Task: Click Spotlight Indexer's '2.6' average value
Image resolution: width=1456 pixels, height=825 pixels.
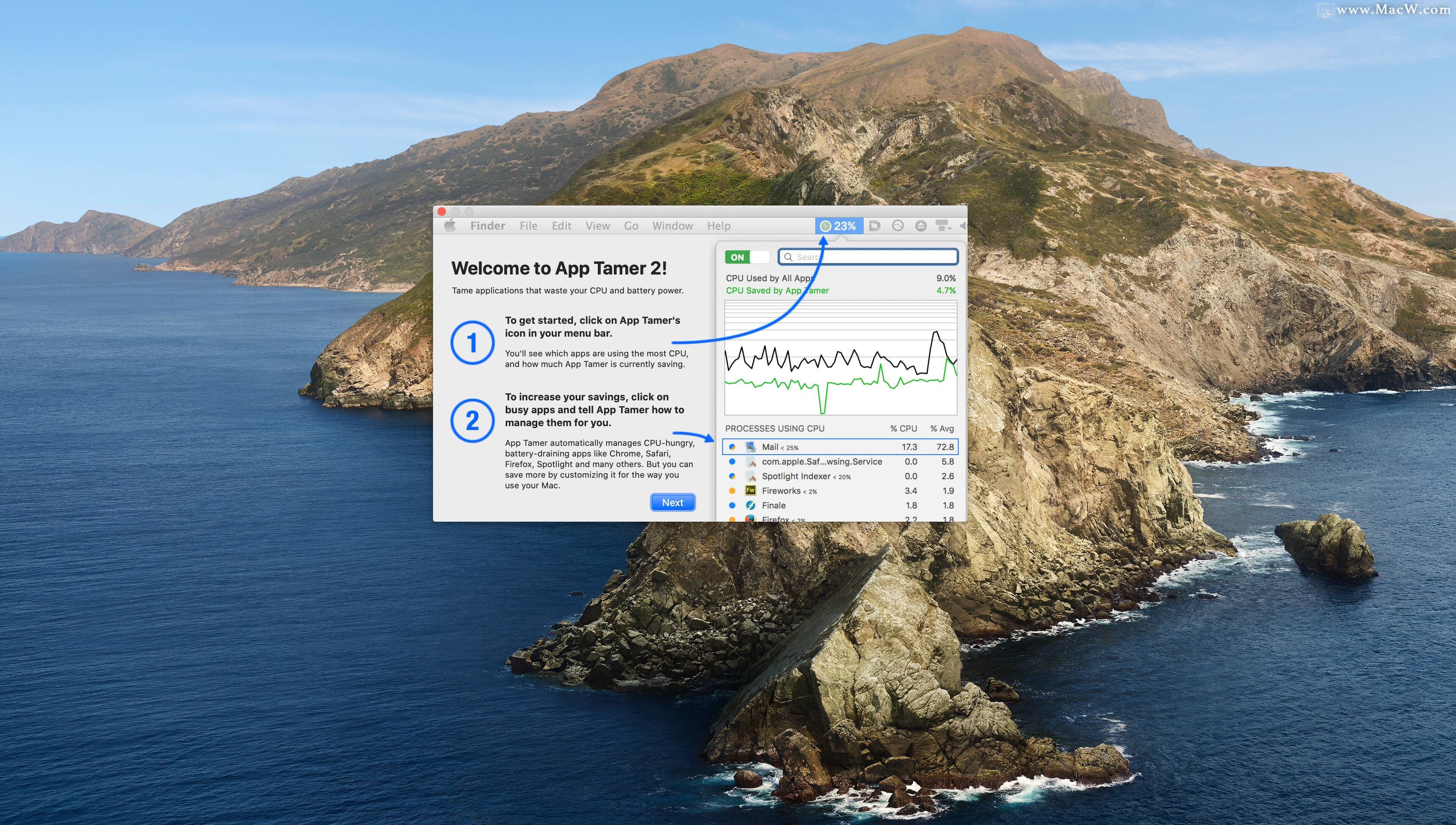Action: 947,477
